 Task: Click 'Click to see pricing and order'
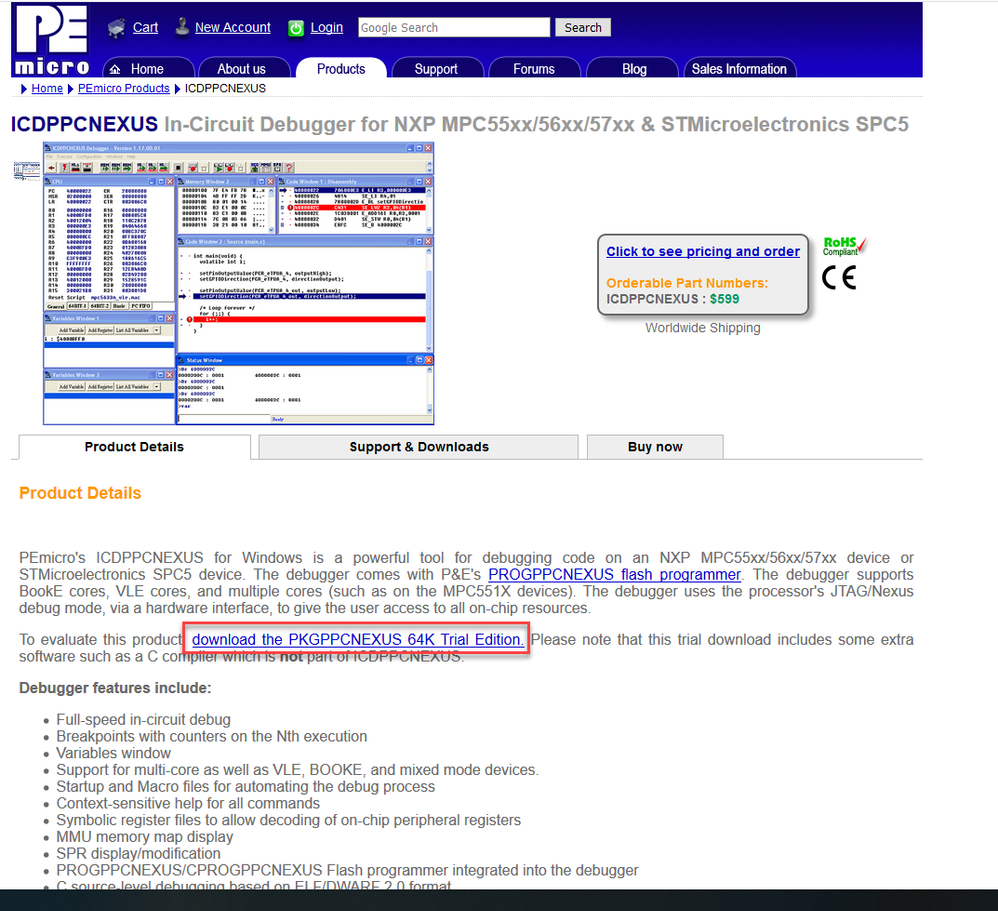703,251
